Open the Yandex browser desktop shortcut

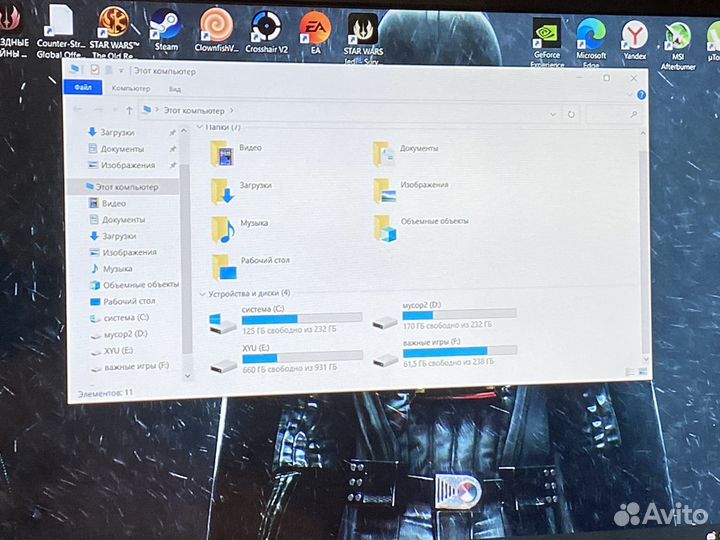(x=634, y=35)
